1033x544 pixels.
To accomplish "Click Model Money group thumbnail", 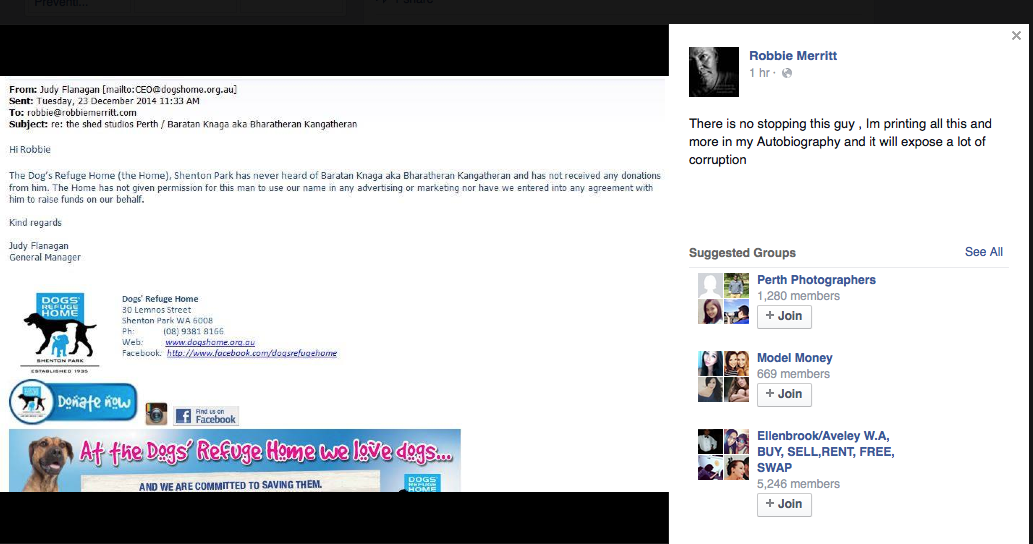I will (x=723, y=376).
